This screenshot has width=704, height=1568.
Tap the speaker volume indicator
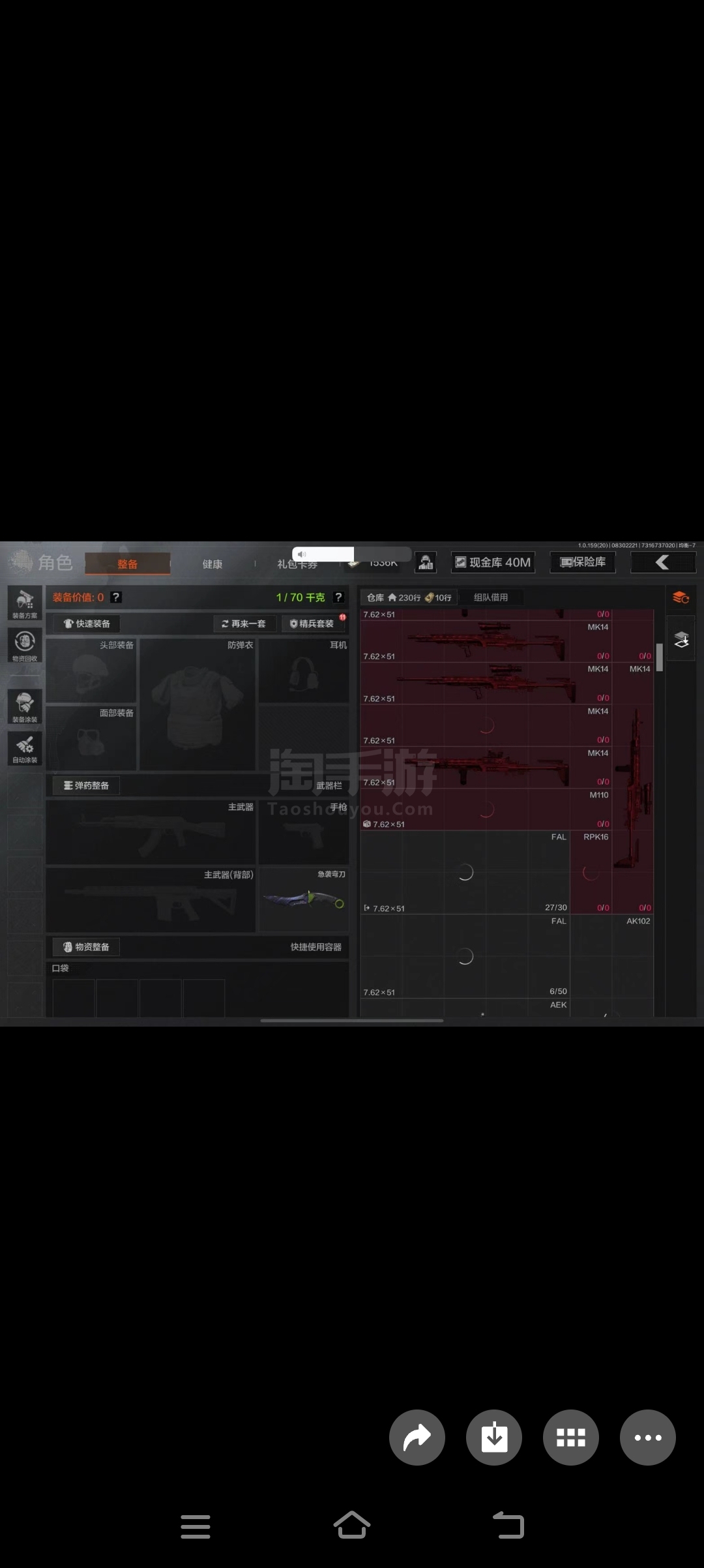[302, 554]
